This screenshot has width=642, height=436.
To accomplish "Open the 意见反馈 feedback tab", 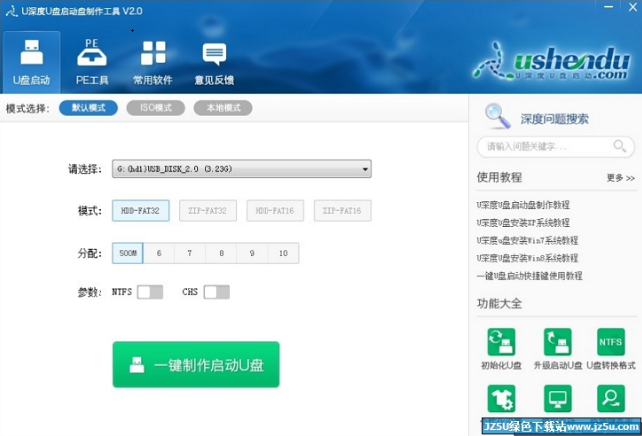I will 214,62.
